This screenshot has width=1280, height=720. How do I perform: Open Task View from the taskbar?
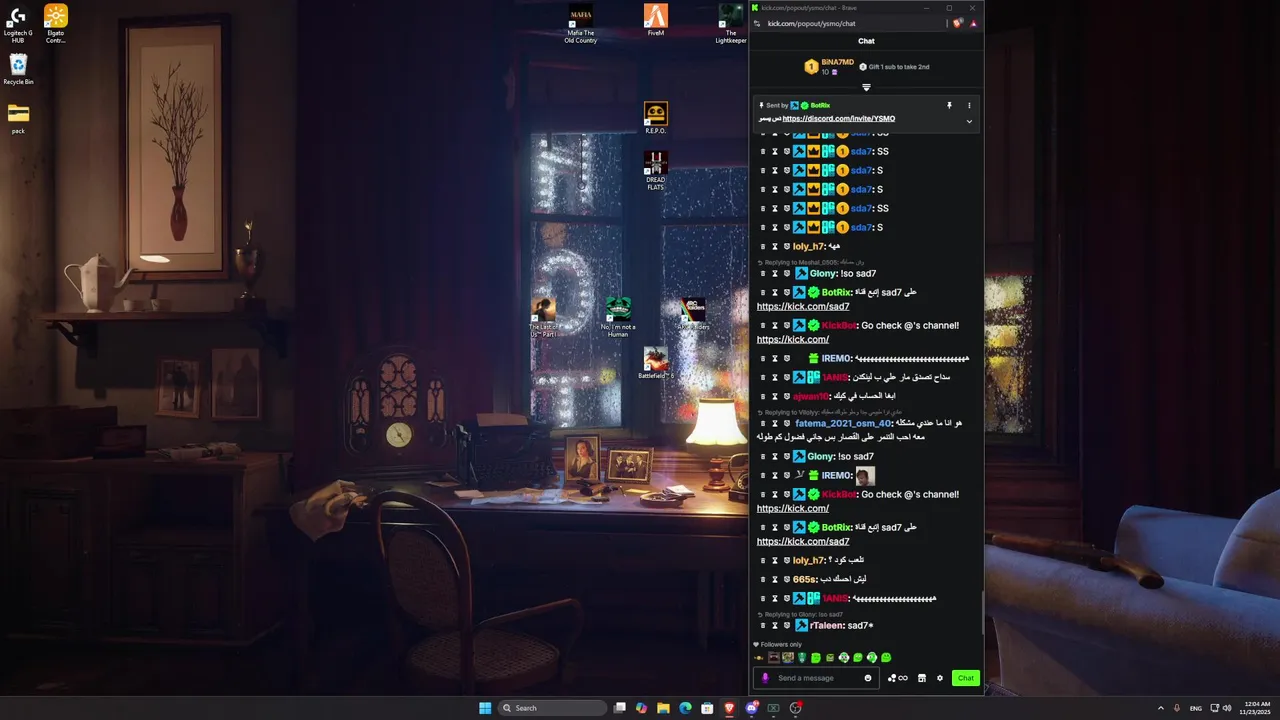click(620, 708)
